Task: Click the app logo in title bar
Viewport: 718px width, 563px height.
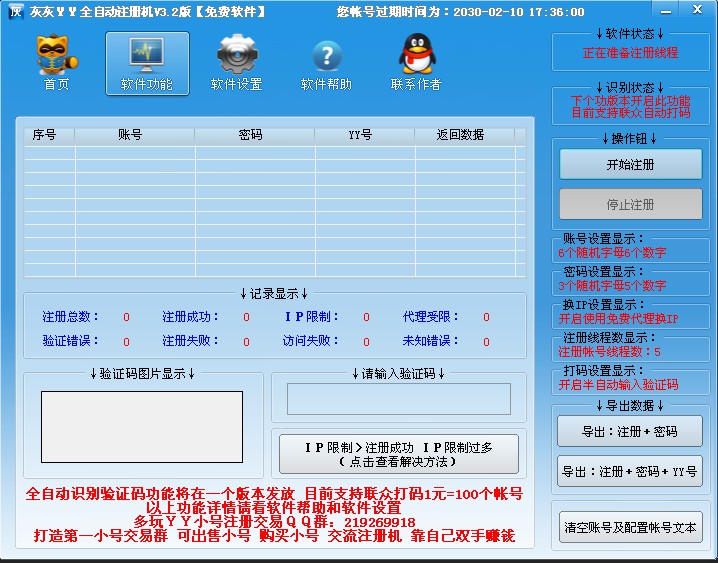Action: tap(16, 11)
